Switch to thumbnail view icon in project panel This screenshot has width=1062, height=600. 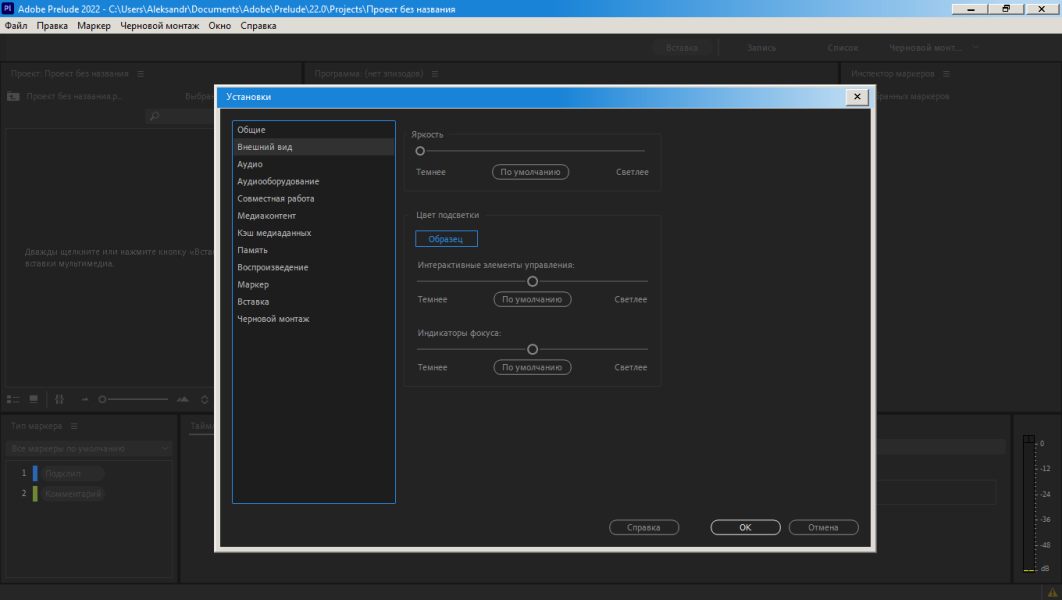click(x=33, y=400)
